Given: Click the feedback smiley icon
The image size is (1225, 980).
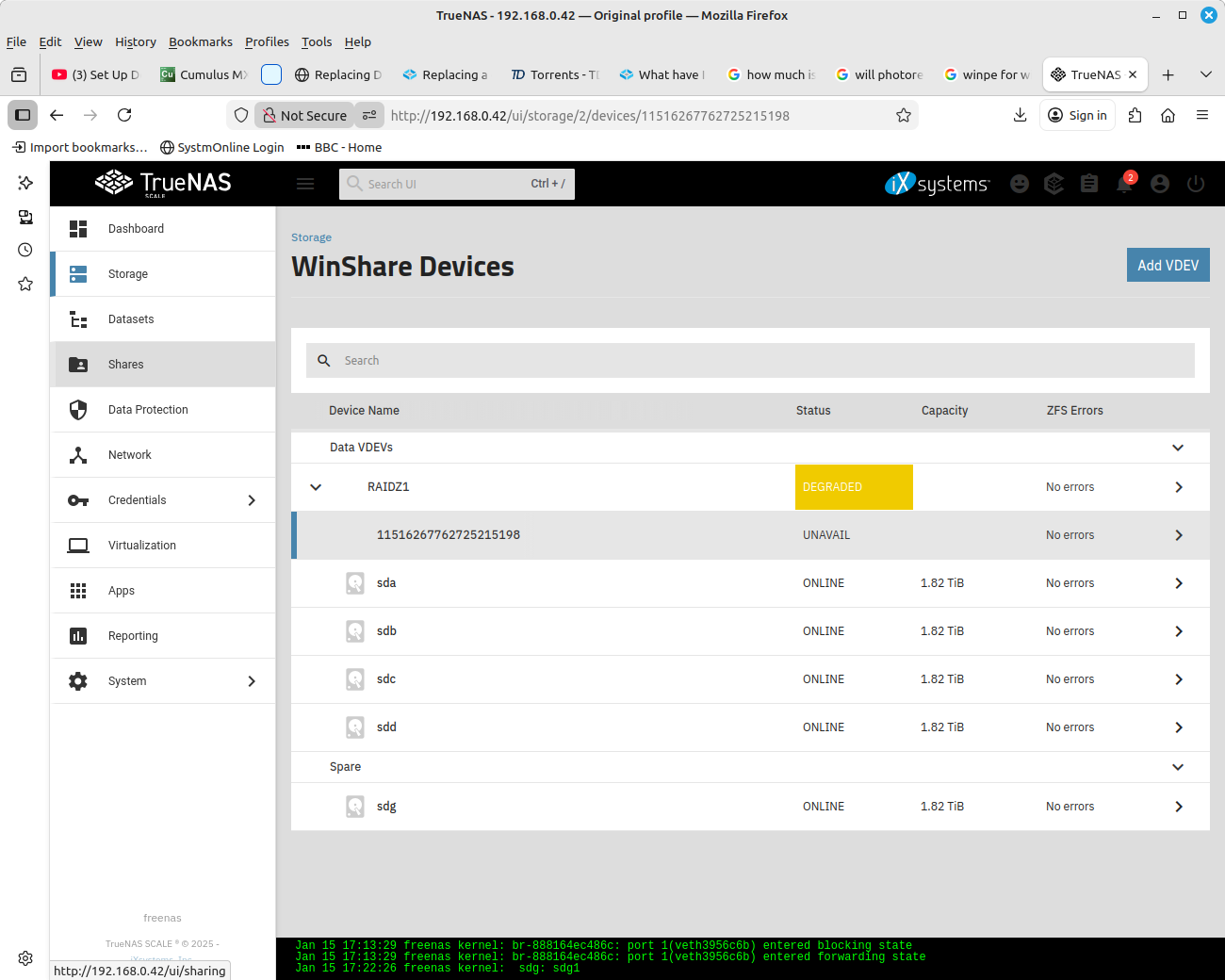Looking at the screenshot, I should point(1020,184).
